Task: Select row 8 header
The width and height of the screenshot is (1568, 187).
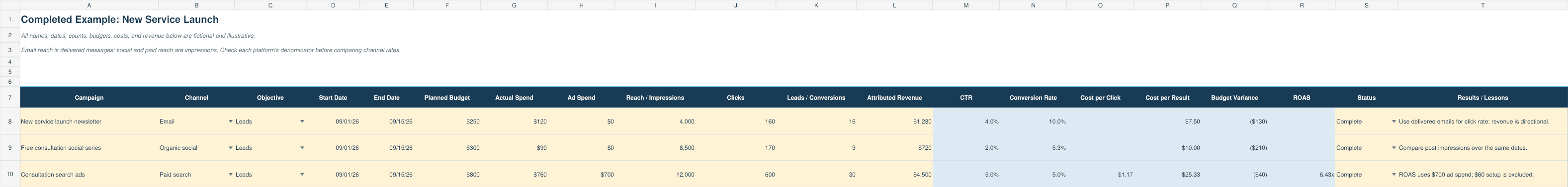Action: tap(10, 122)
